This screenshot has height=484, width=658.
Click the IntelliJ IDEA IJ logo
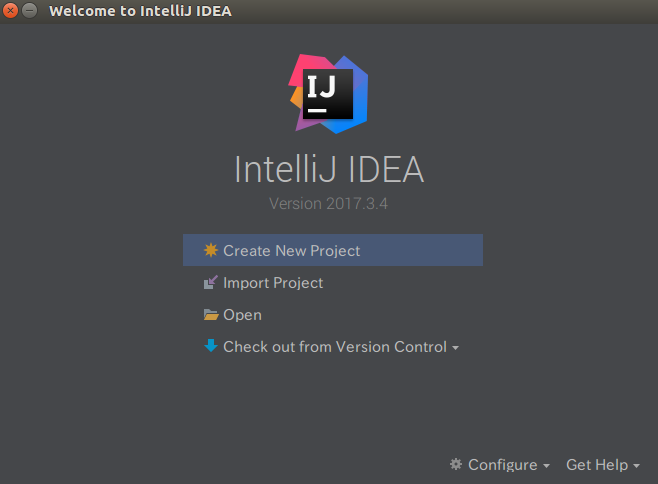pyautogui.click(x=329, y=94)
